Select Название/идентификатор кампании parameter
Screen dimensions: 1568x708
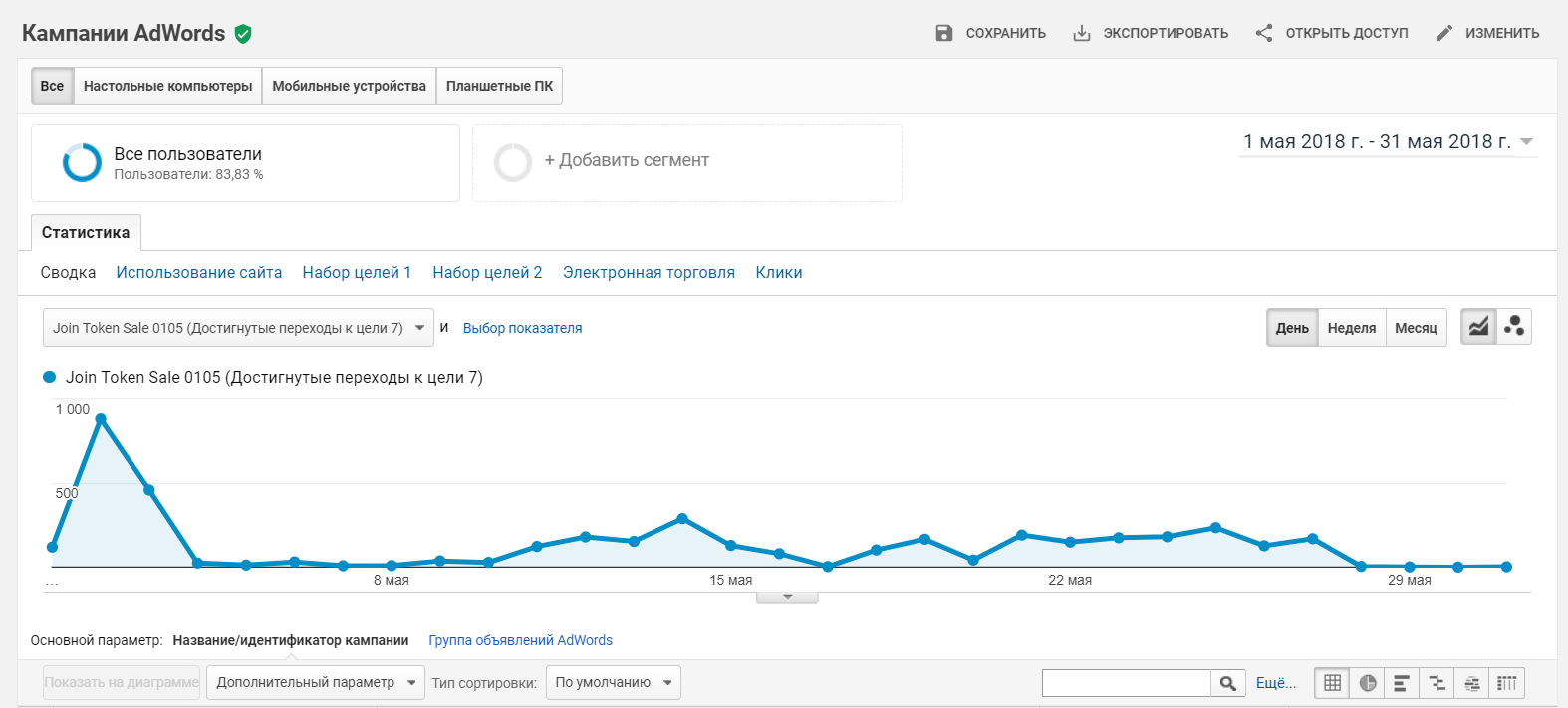click(291, 640)
